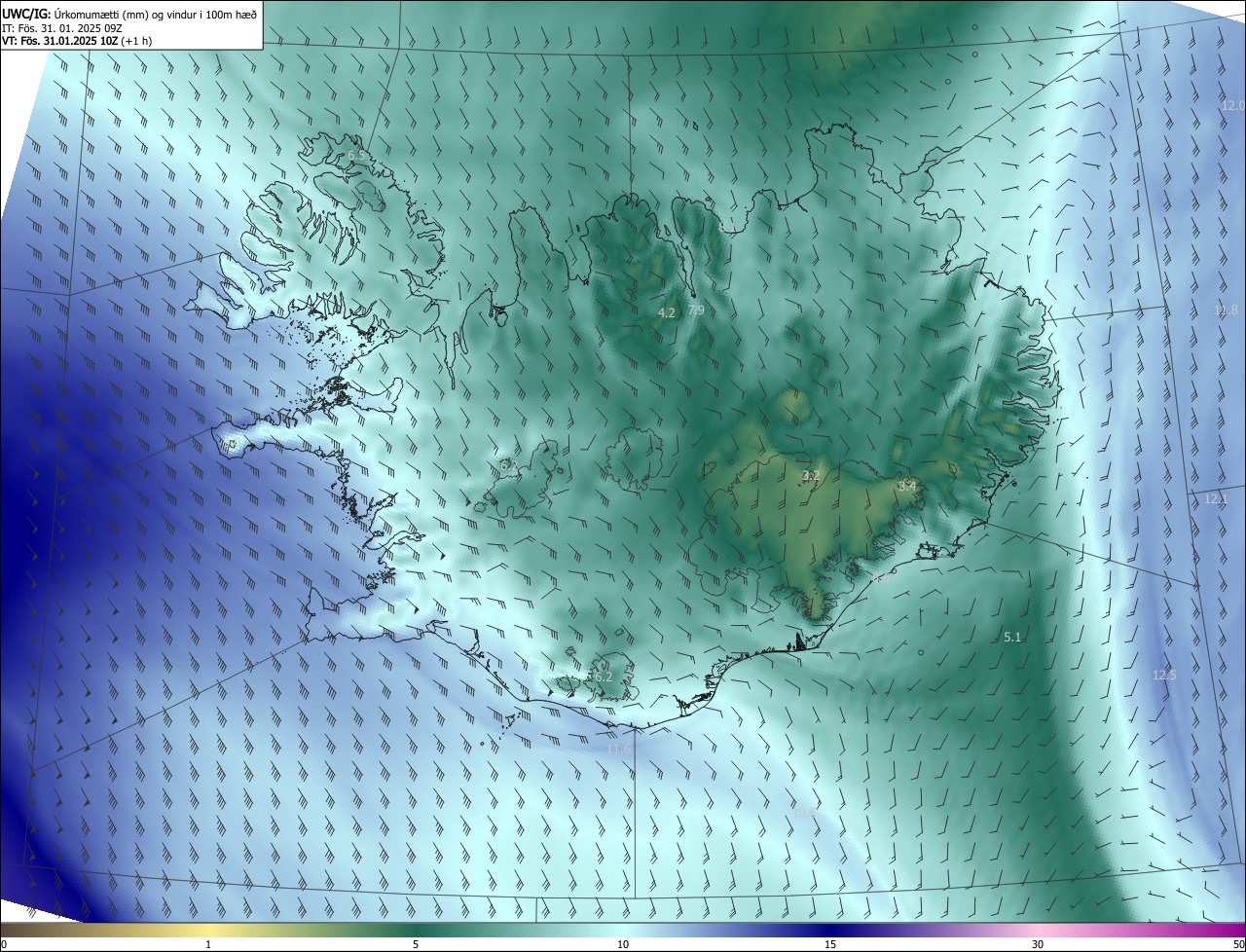Click the 5.1 value label over the sea
The width and height of the screenshot is (1246, 952).
[x=1012, y=637]
